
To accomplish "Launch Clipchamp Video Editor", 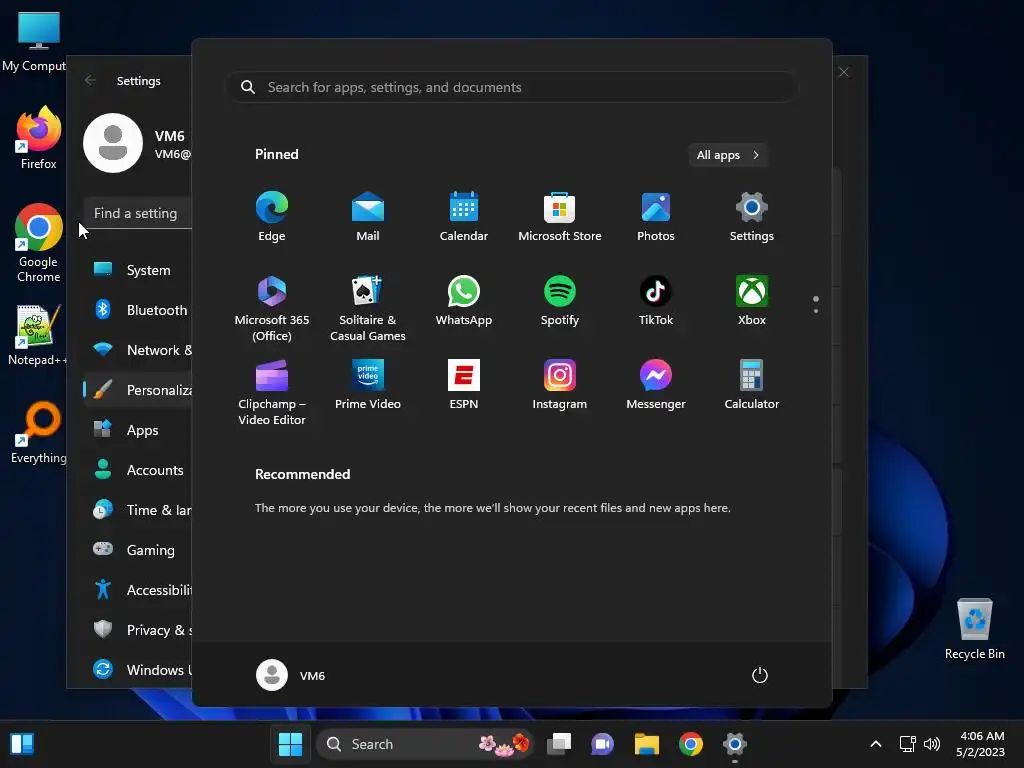I will [x=272, y=392].
